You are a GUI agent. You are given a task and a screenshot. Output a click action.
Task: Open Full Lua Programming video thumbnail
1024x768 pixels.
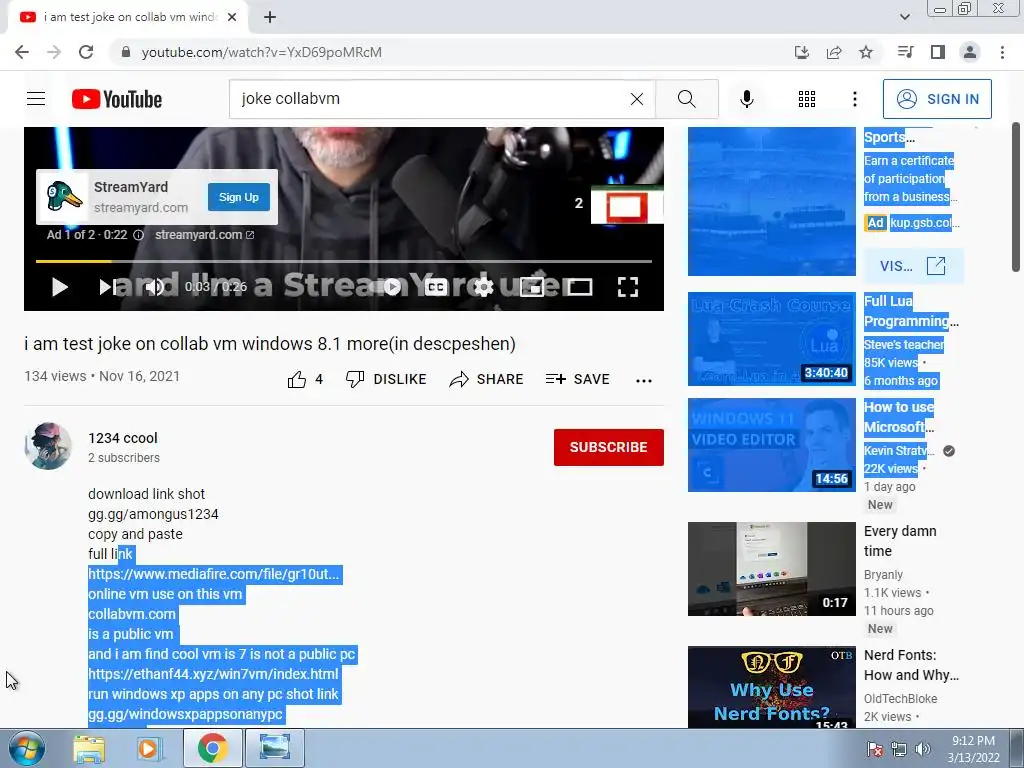pyautogui.click(x=772, y=339)
